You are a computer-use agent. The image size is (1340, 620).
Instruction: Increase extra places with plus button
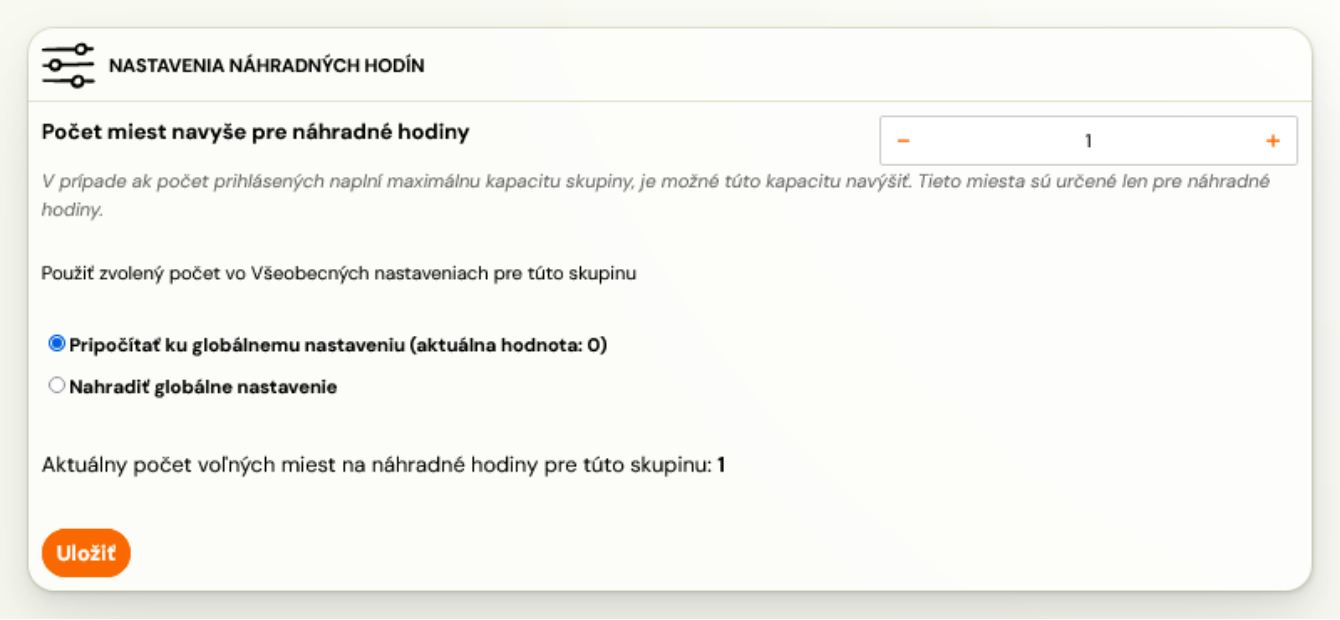(1273, 141)
